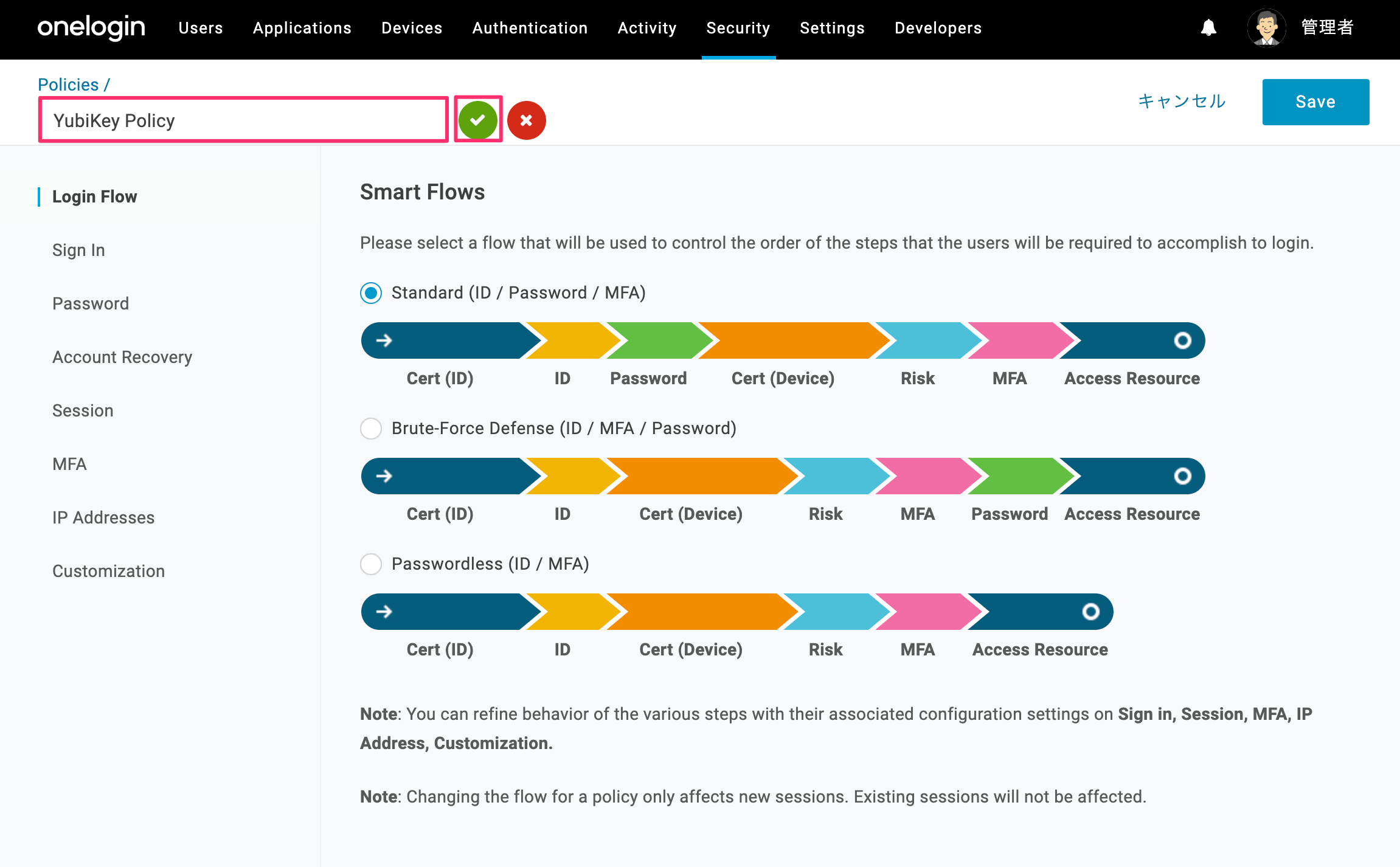Click the Smart Flows heading
The height and width of the screenshot is (867, 1400).
pos(422,192)
